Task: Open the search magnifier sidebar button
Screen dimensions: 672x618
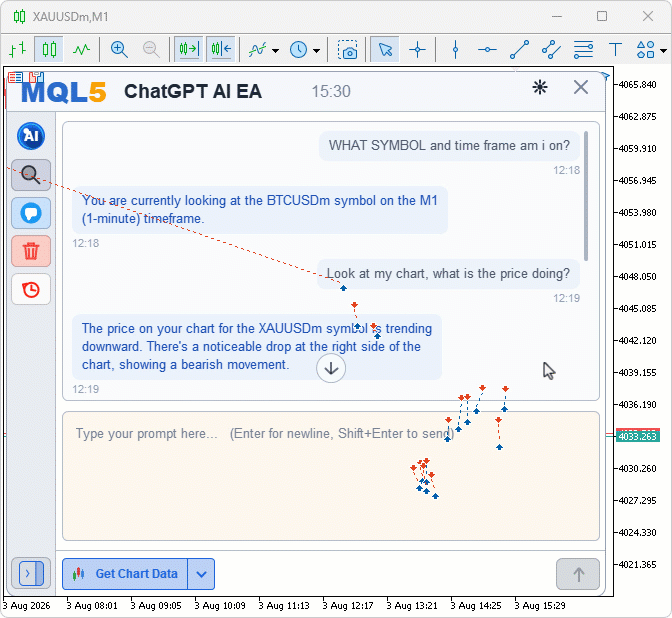Action: tap(31, 175)
